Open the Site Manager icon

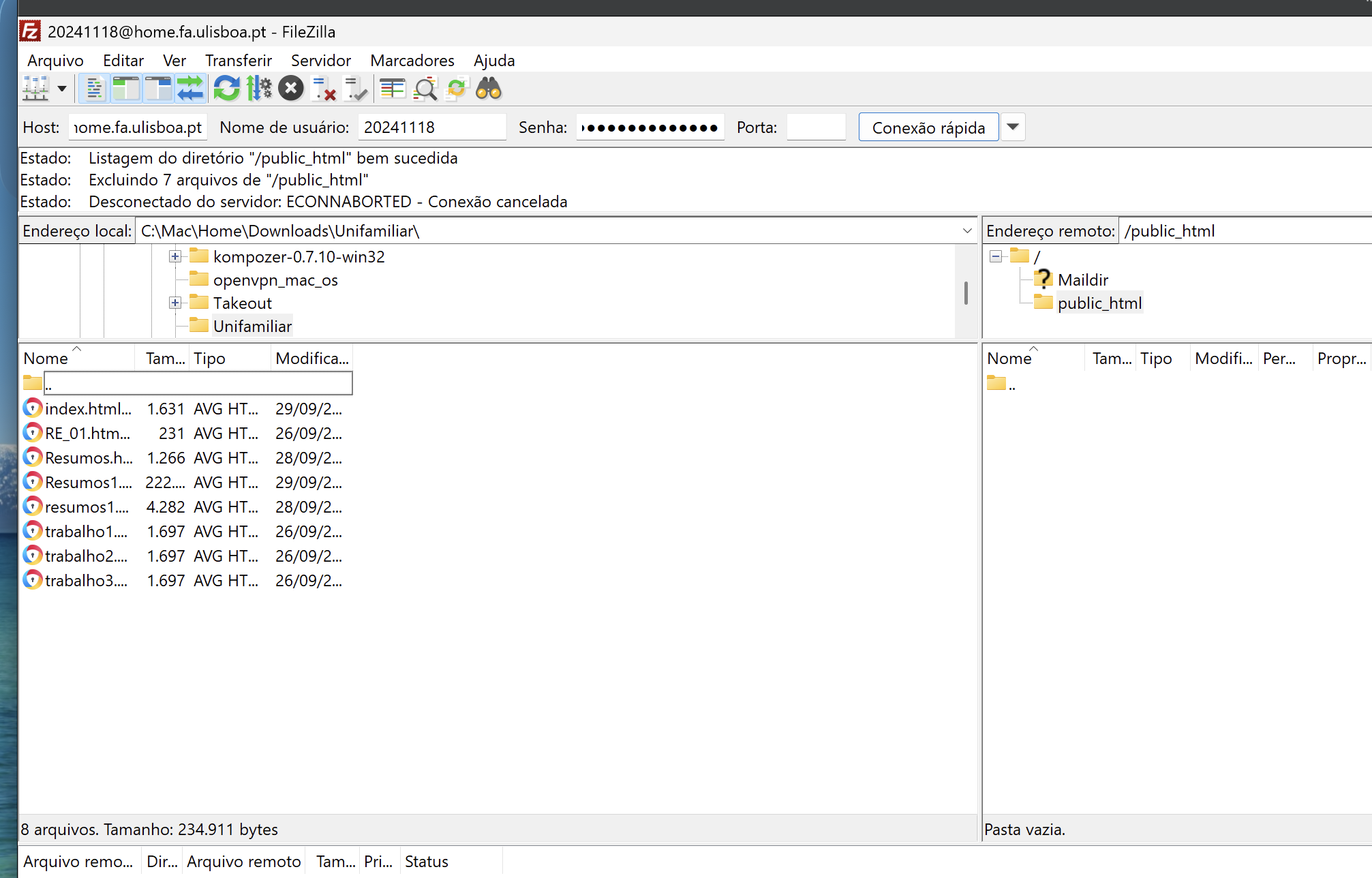tap(35, 89)
